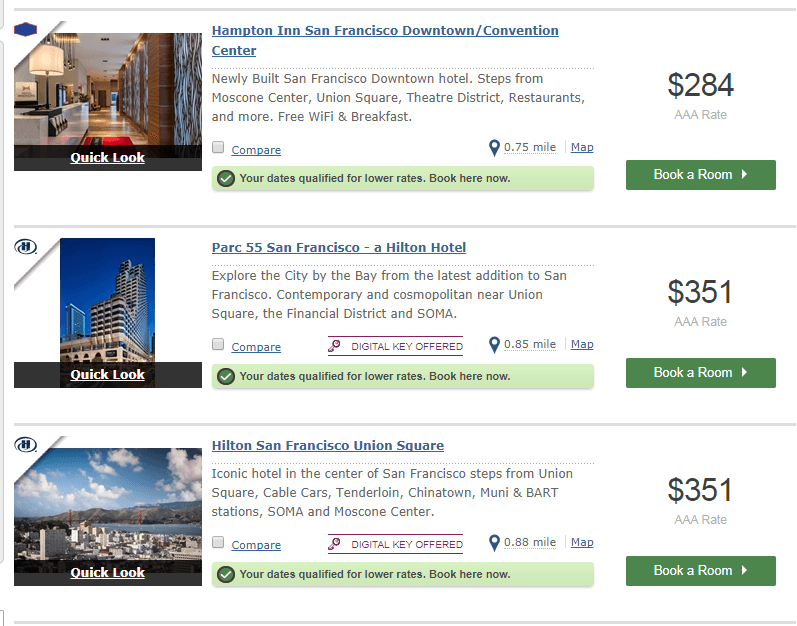
Task: Enable Compare for Hilton San Francisco Union Square
Action: pyautogui.click(x=218, y=543)
